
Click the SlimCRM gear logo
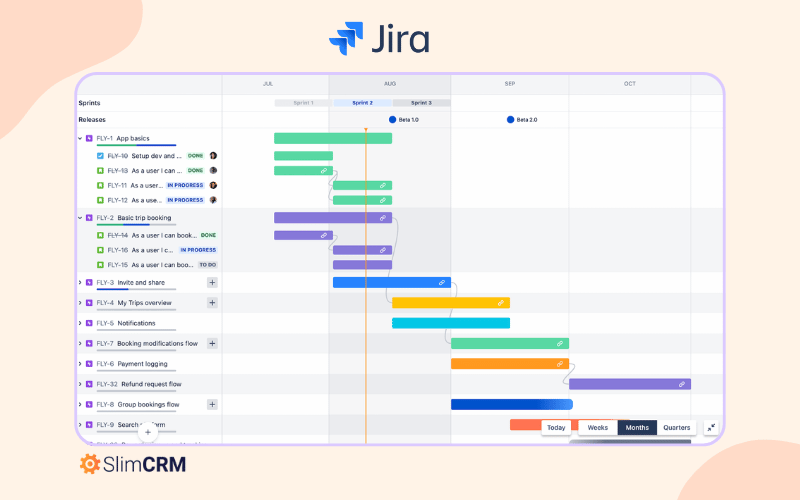(90, 464)
